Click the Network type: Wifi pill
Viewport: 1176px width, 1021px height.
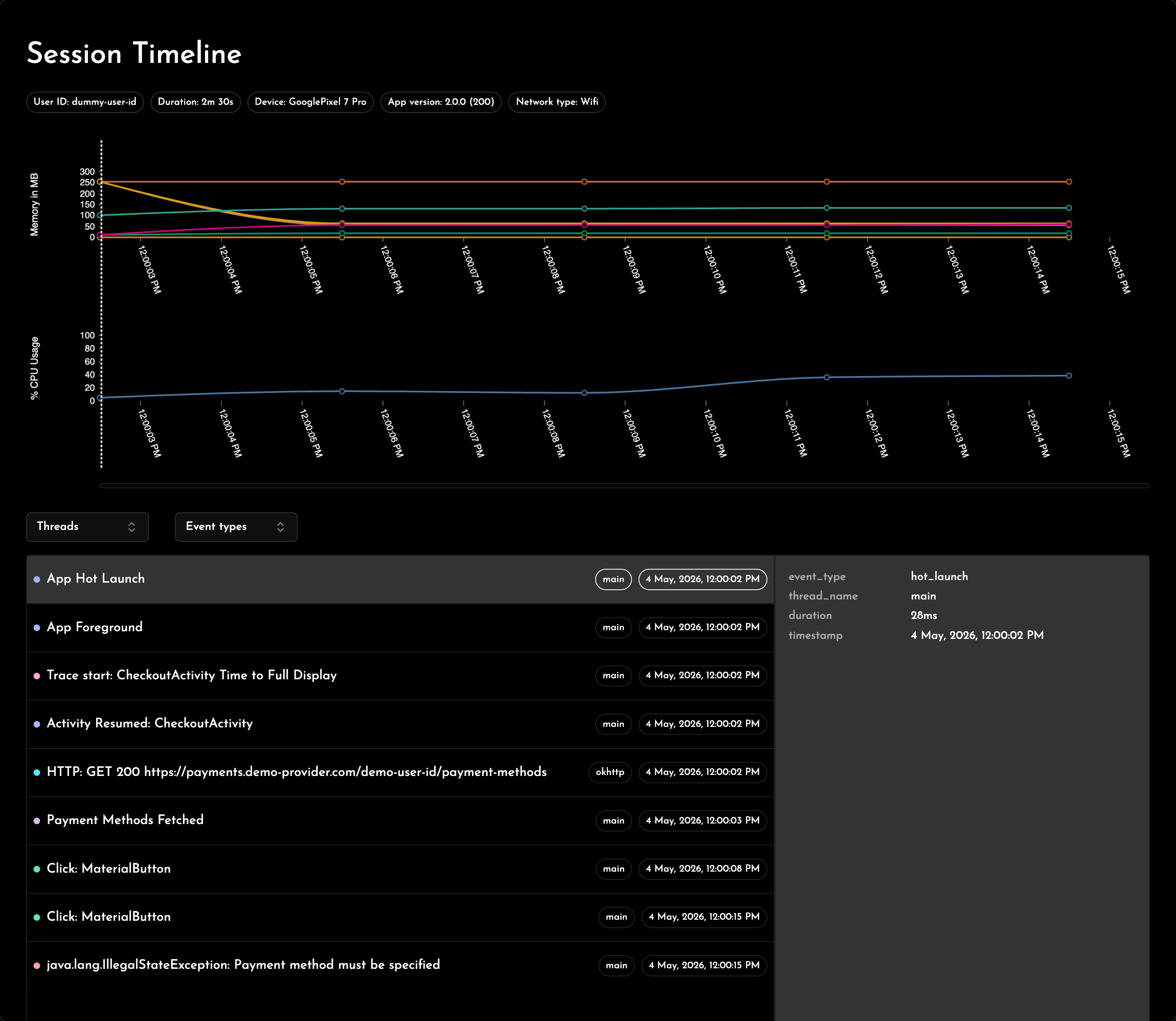(557, 102)
